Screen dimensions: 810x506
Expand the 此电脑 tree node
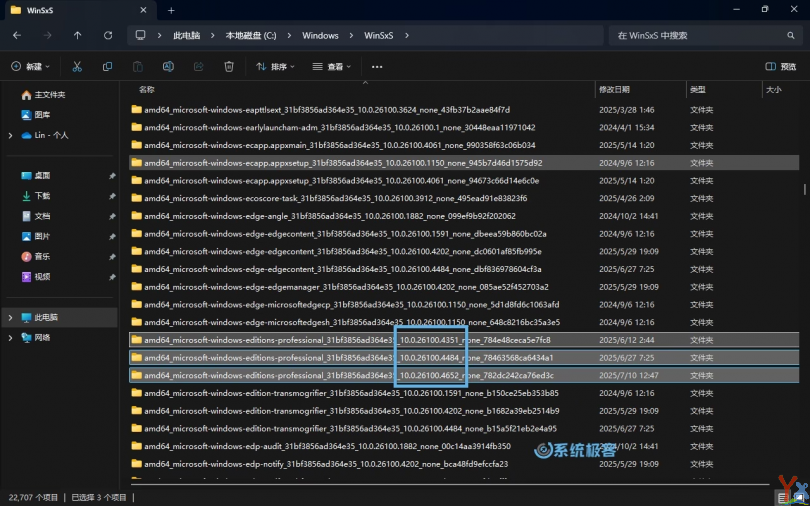(x=11, y=317)
